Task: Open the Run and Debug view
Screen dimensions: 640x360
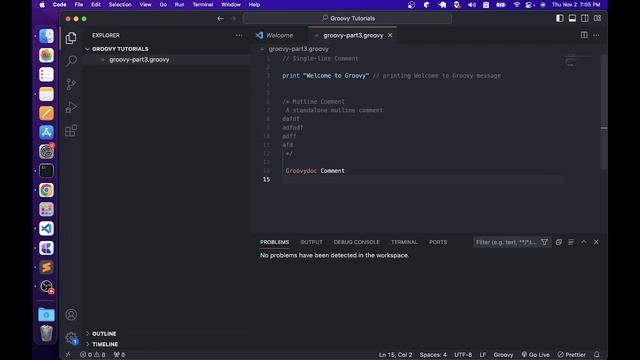Action: [x=71, y=107]
